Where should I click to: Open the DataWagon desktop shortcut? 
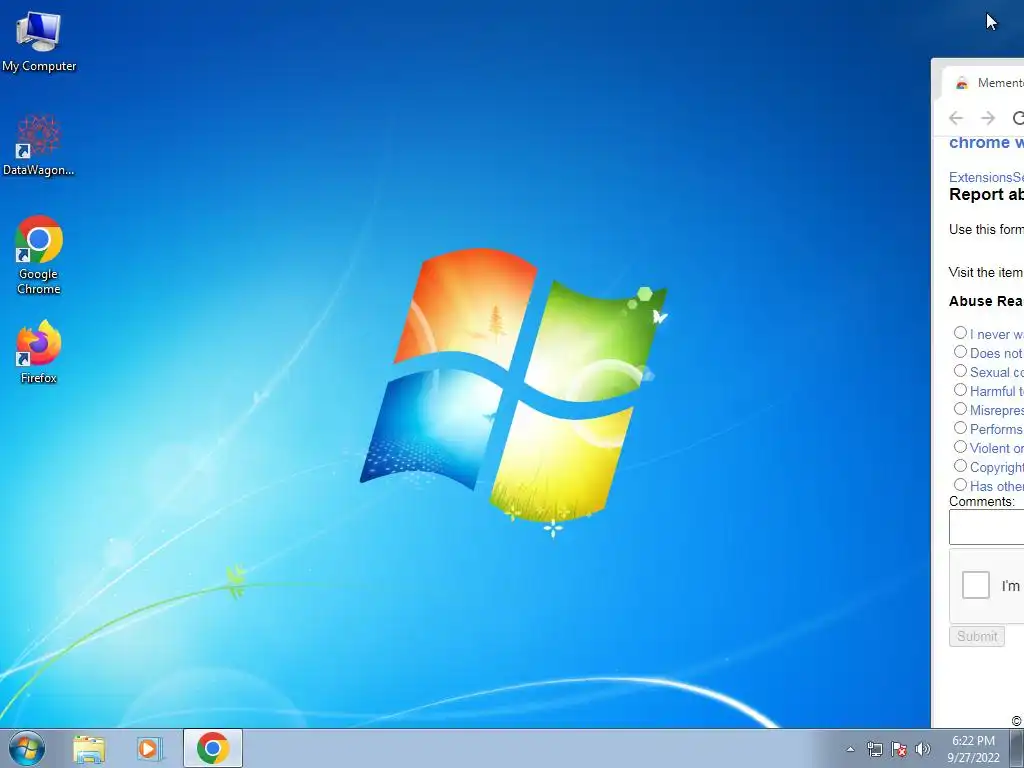[x=39, y=145]
